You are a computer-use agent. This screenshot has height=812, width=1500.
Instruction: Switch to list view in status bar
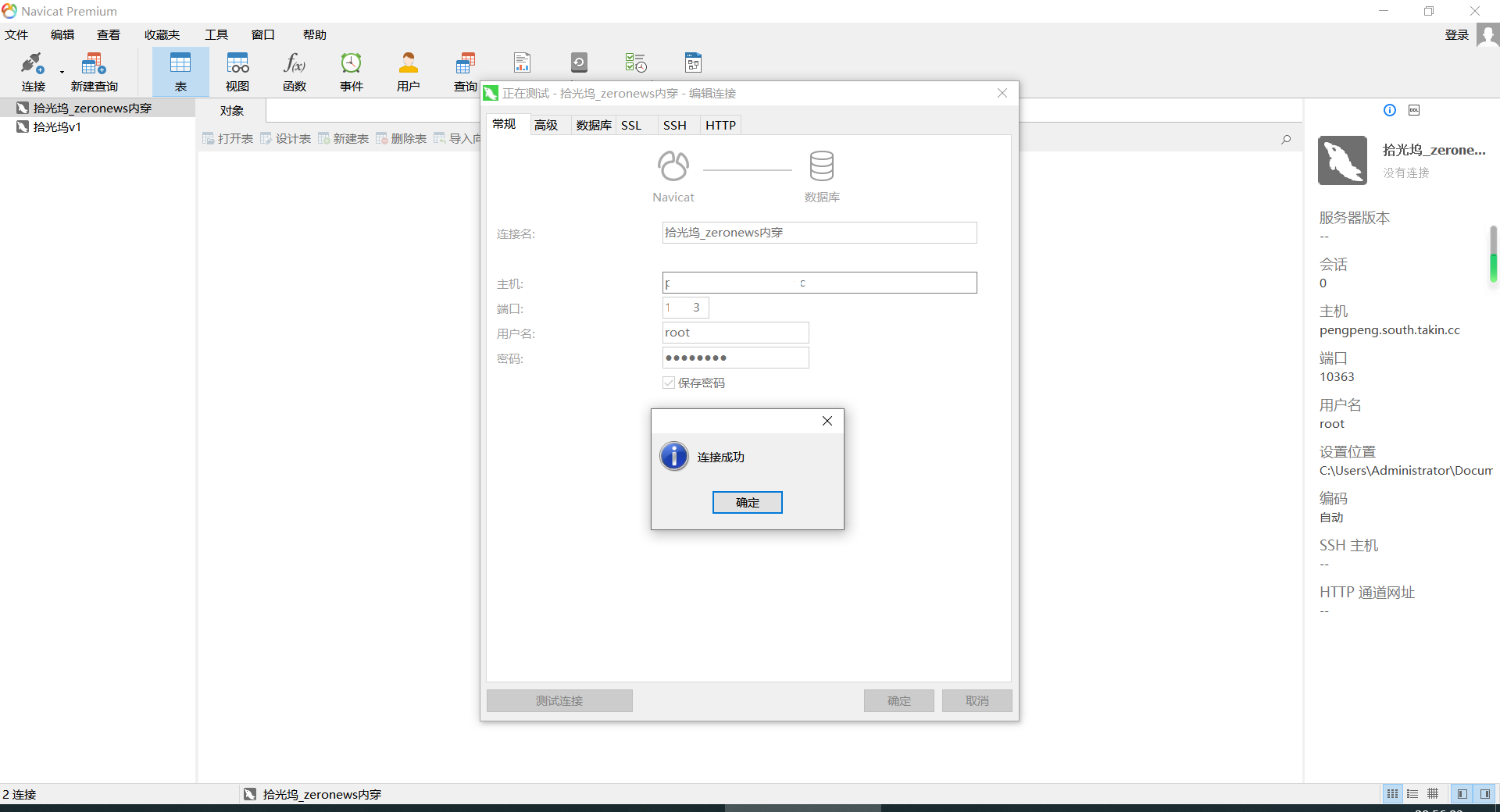1412,794
